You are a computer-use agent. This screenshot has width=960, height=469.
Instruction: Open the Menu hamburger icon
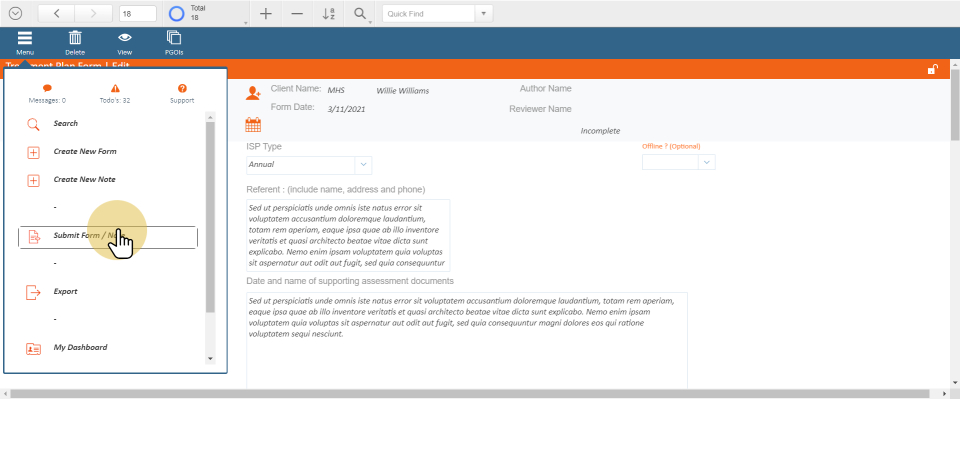coord(25,38)
